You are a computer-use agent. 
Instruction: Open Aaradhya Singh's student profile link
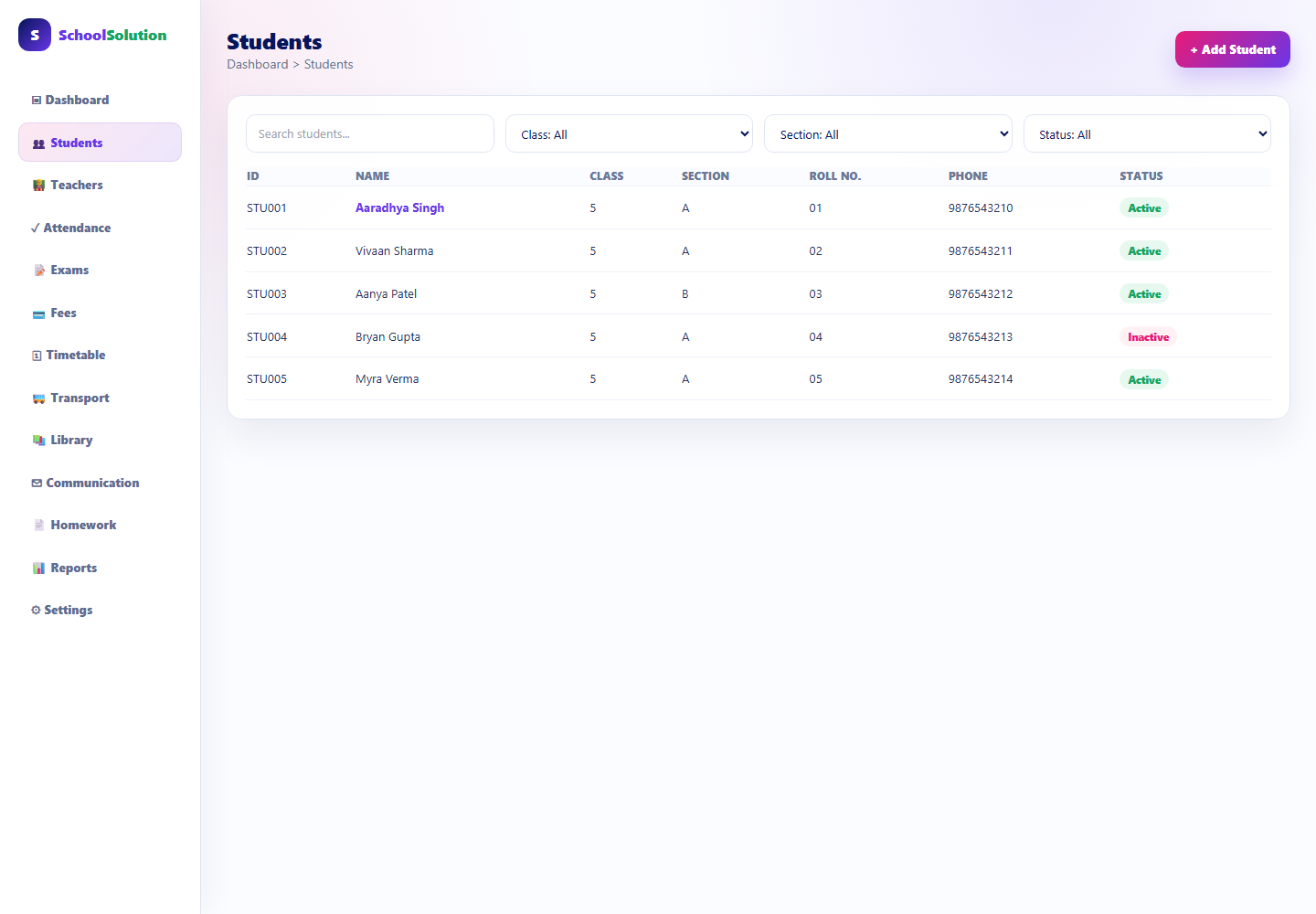[399, 208]
